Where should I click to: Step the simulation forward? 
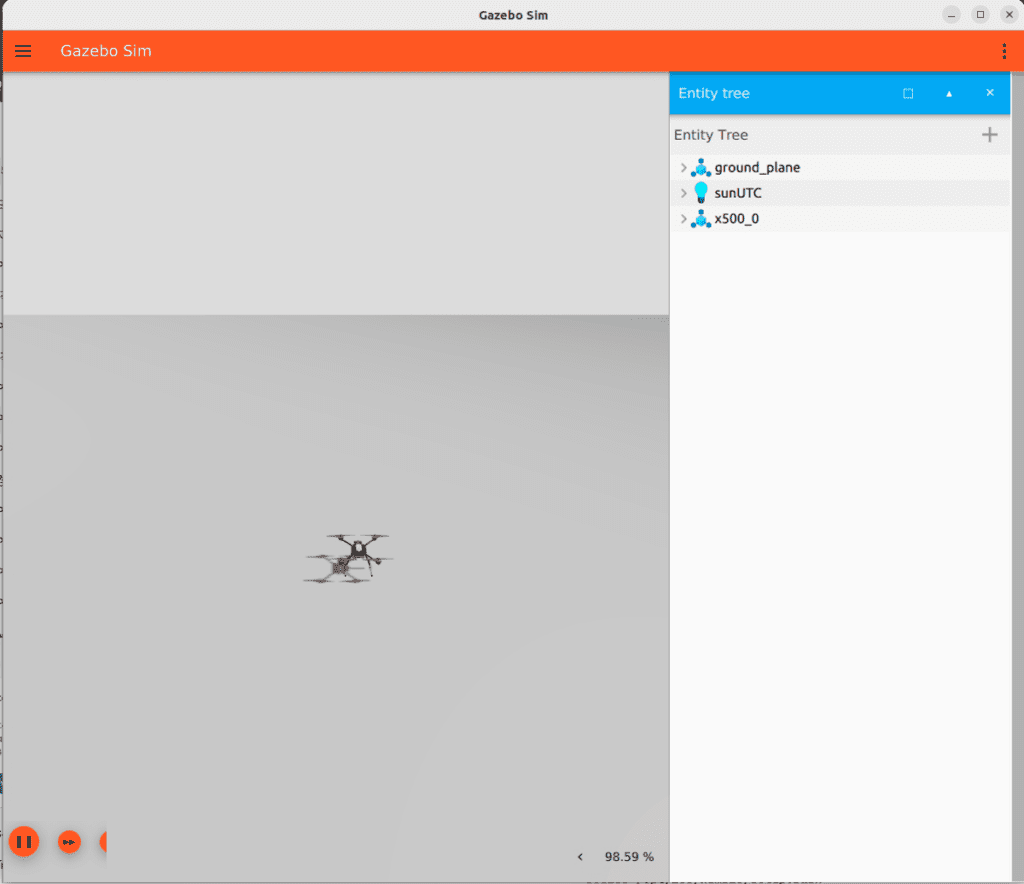[69, 842]
